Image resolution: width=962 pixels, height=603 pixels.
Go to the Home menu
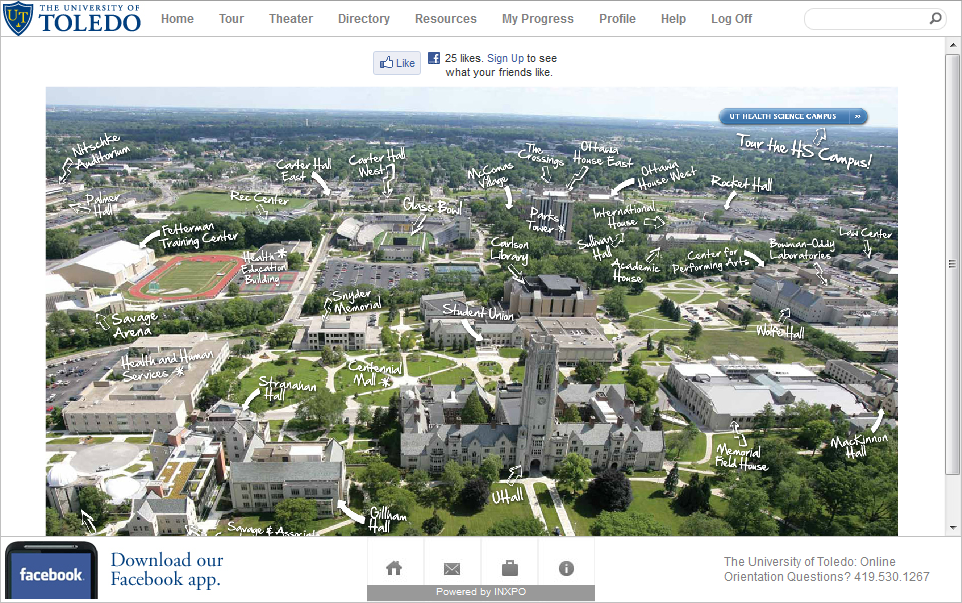pyautogui.click(x=177, y=19)
